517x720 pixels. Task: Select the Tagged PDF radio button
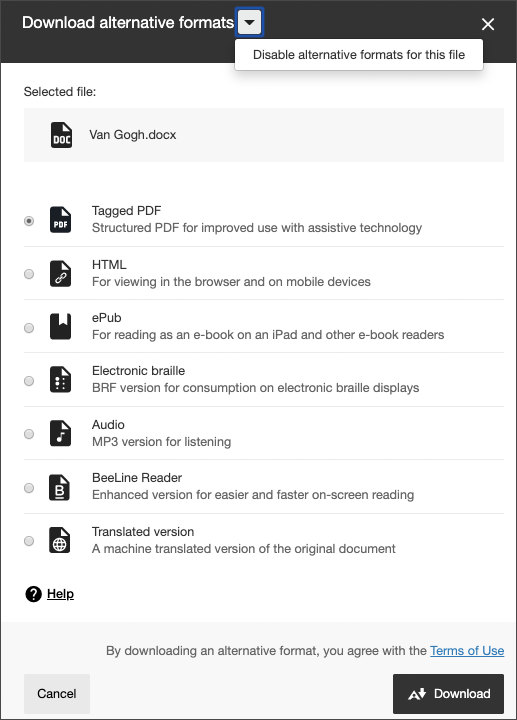pyautogui.click(x=29, y=221)
